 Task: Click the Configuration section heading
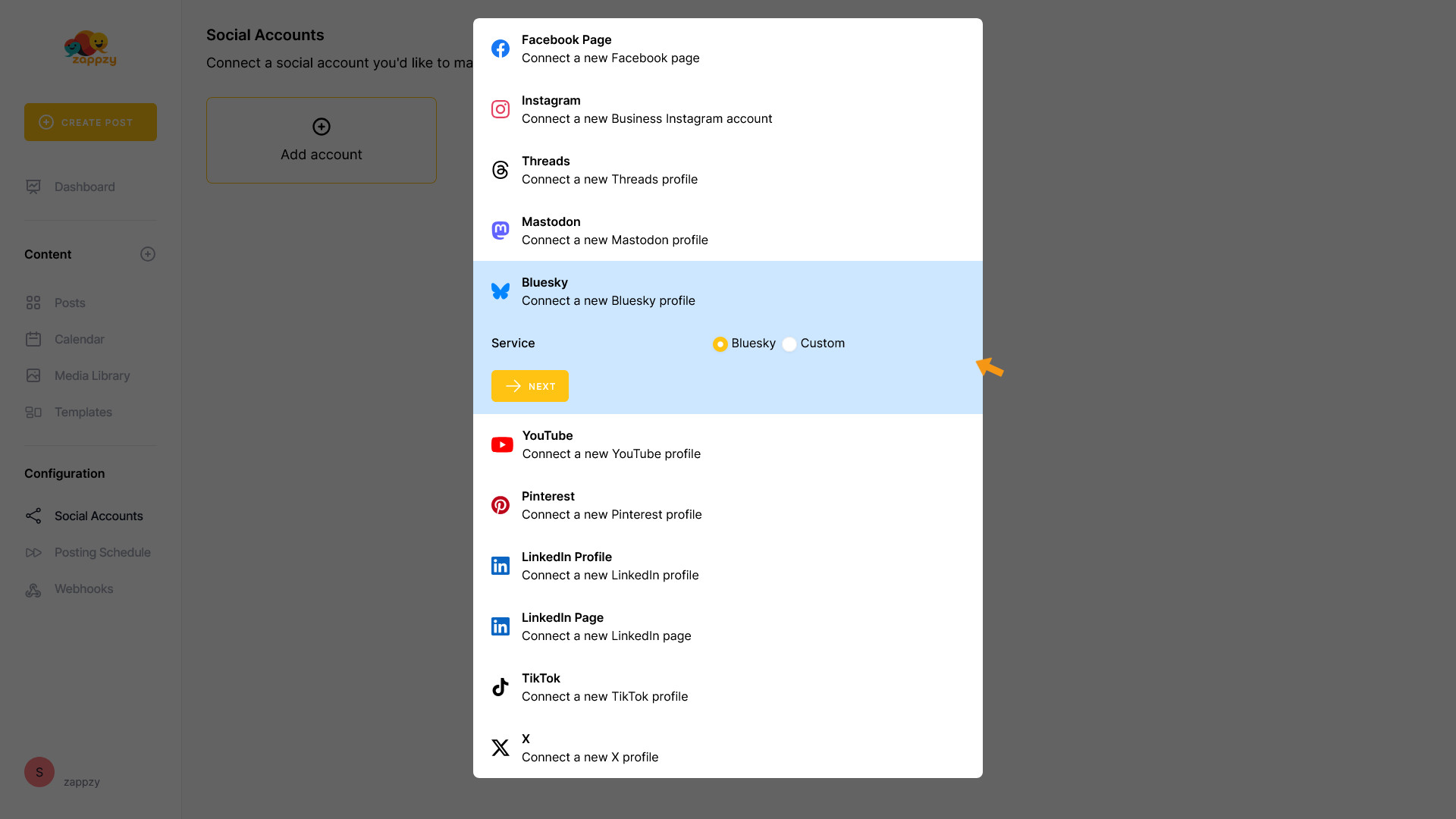pyautogui.click(x=64, y=473)
